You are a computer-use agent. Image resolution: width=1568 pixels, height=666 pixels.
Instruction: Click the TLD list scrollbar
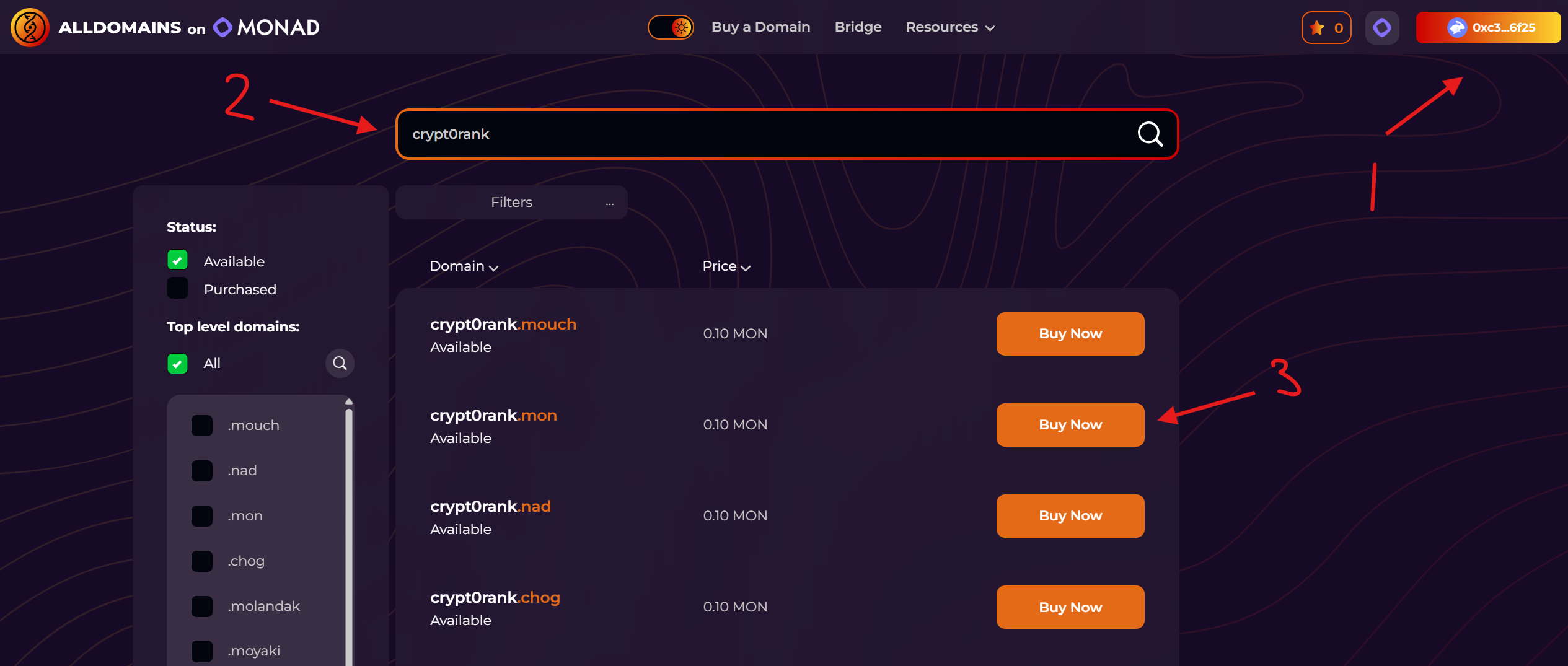(349, 533)
